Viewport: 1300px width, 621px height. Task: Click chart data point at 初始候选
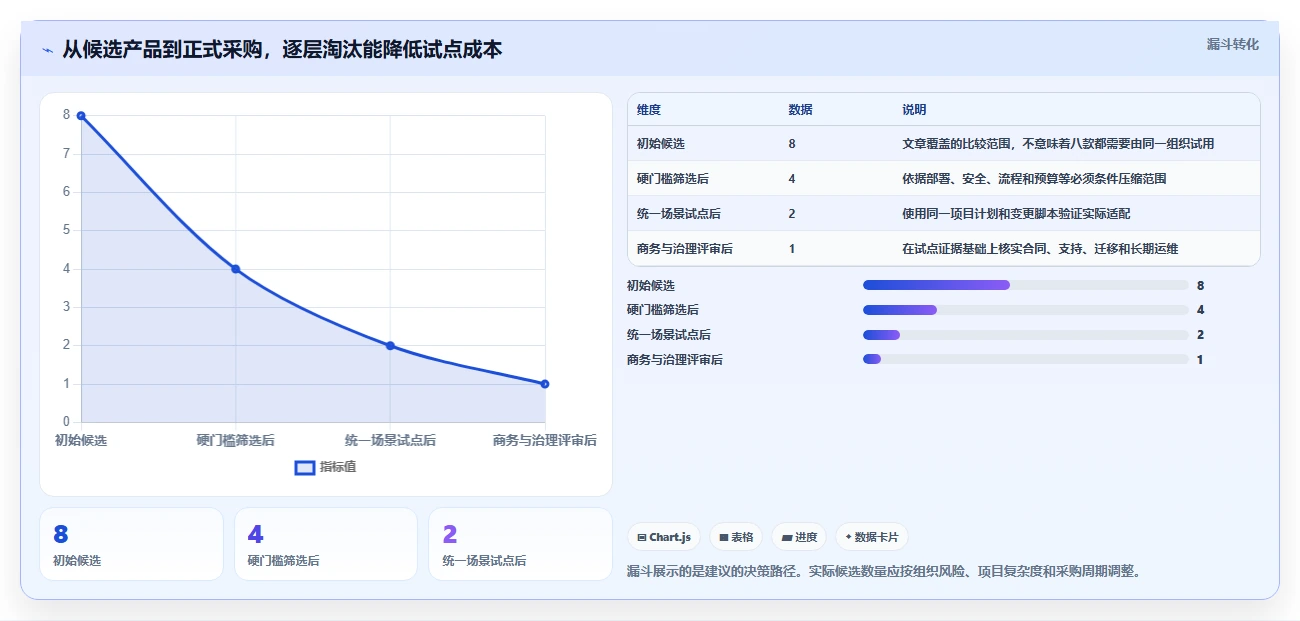tap(81, 115)
